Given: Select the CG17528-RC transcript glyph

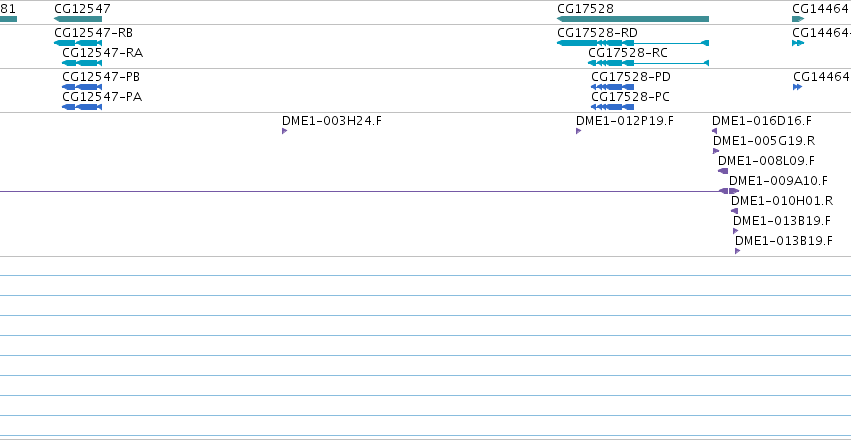Looking at the screenshot, I should [649, 63].
